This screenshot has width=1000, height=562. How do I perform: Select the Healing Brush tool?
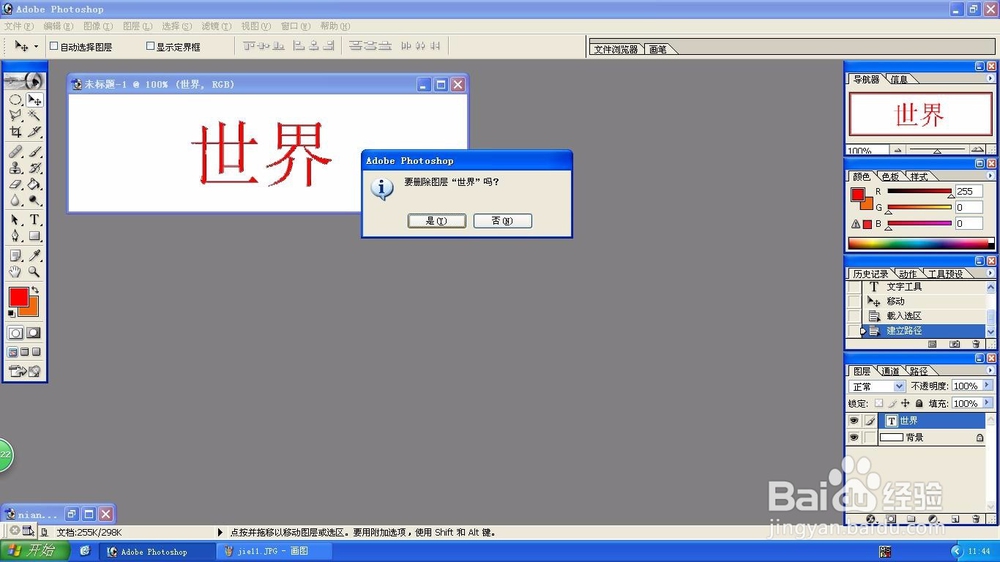pyautogui.click(x=15, y=152)
